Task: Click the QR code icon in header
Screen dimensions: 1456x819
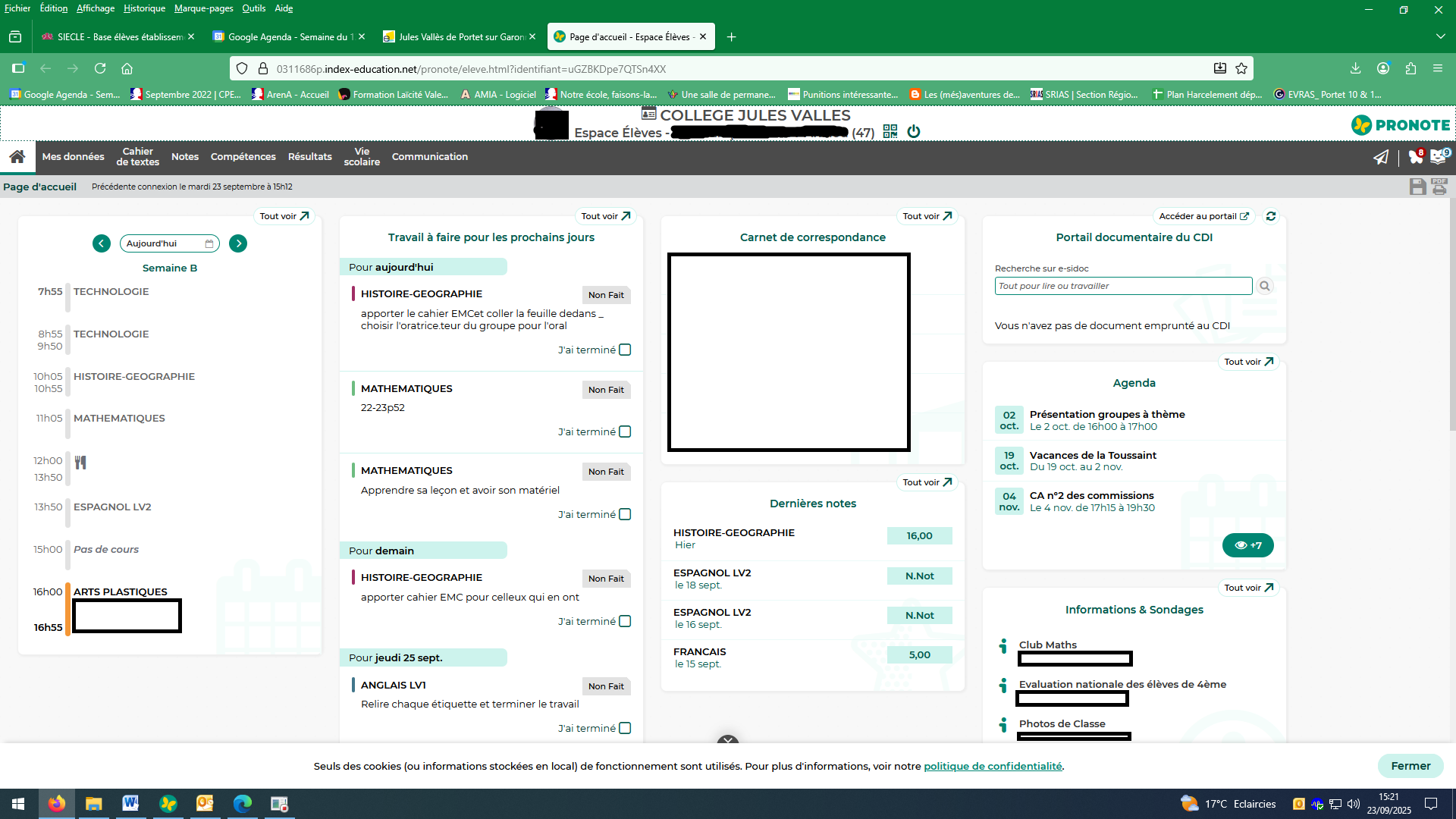Action: point(890,132)
